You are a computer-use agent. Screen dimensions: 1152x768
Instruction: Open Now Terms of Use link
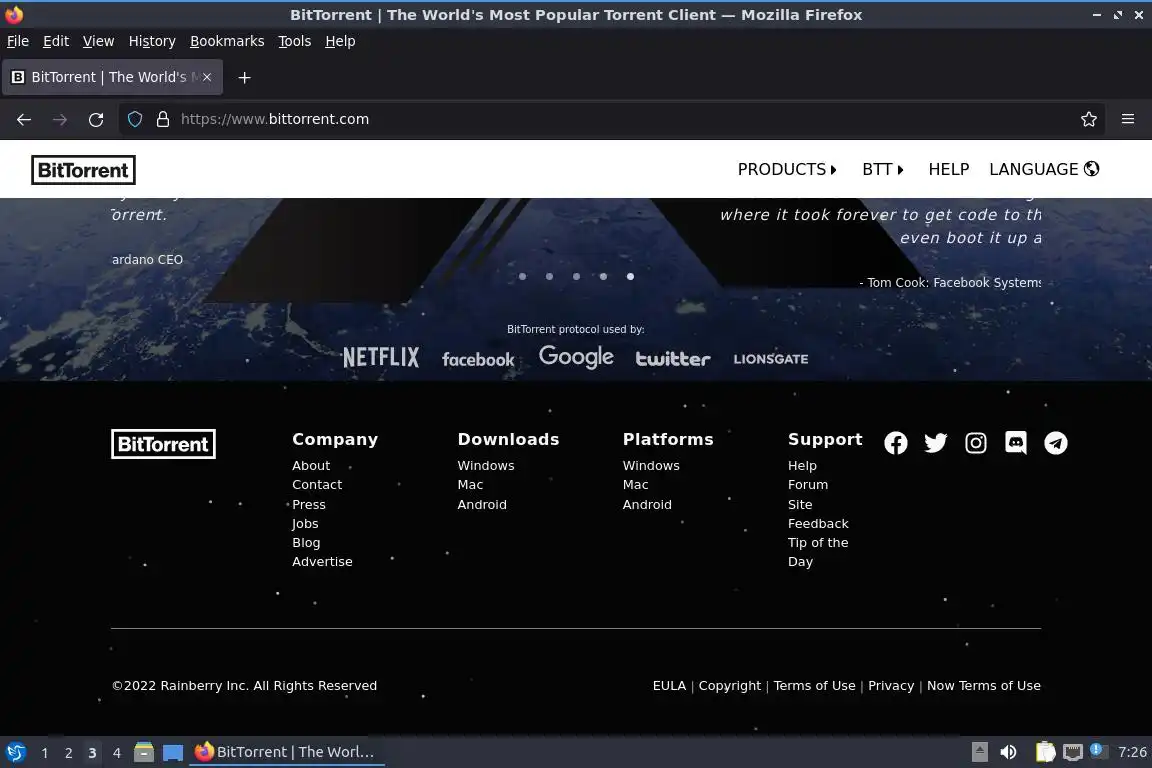tap(984, 686)
